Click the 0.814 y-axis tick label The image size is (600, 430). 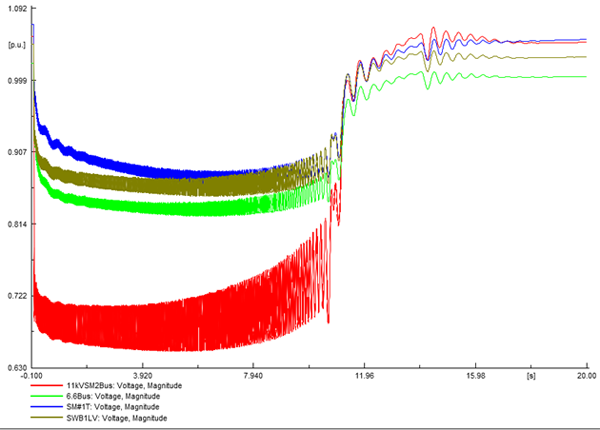(x=15, y=224)
